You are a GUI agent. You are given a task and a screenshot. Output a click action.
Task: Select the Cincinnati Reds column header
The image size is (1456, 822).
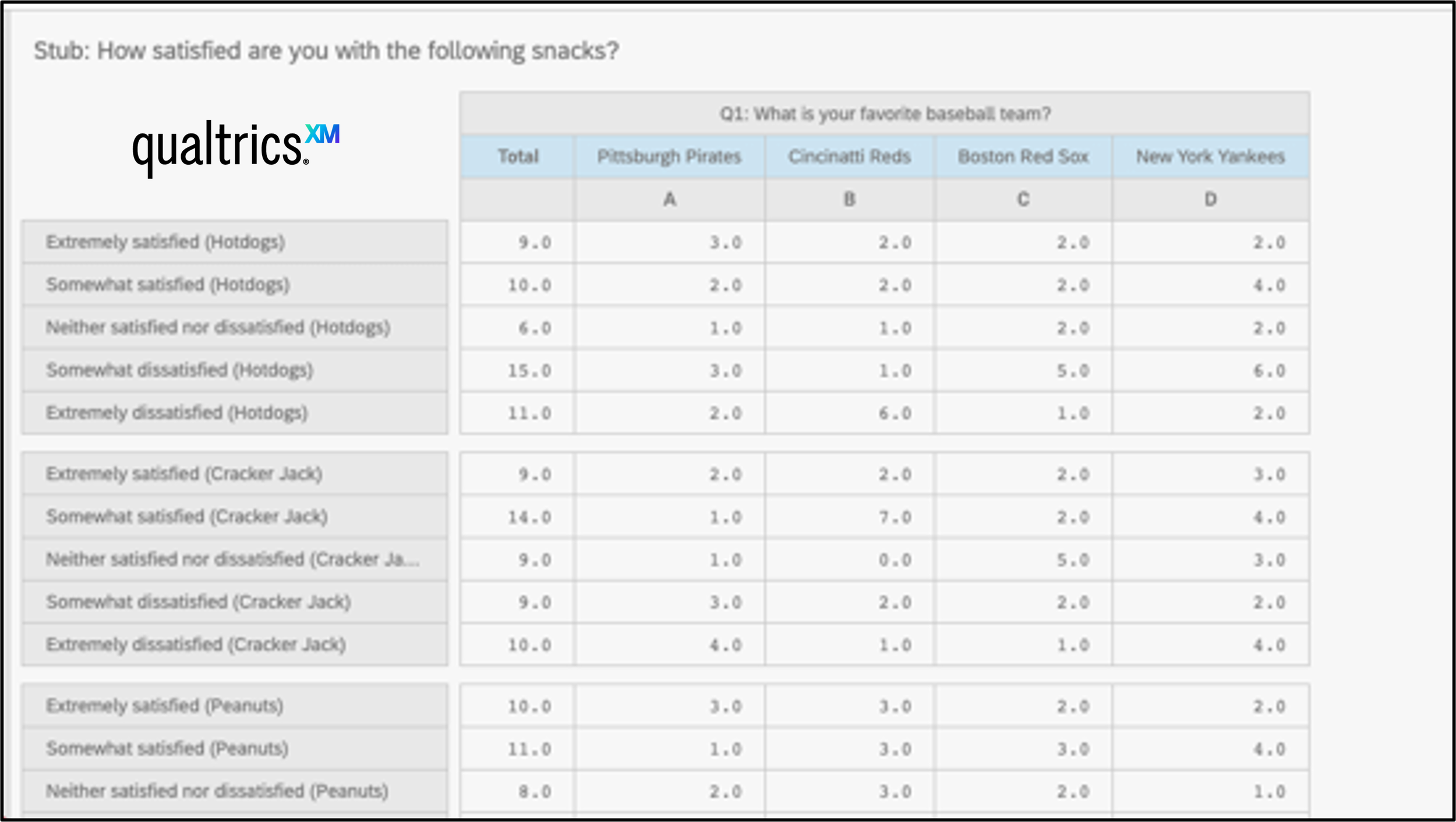pyautogui.click(x=850, y=157)
